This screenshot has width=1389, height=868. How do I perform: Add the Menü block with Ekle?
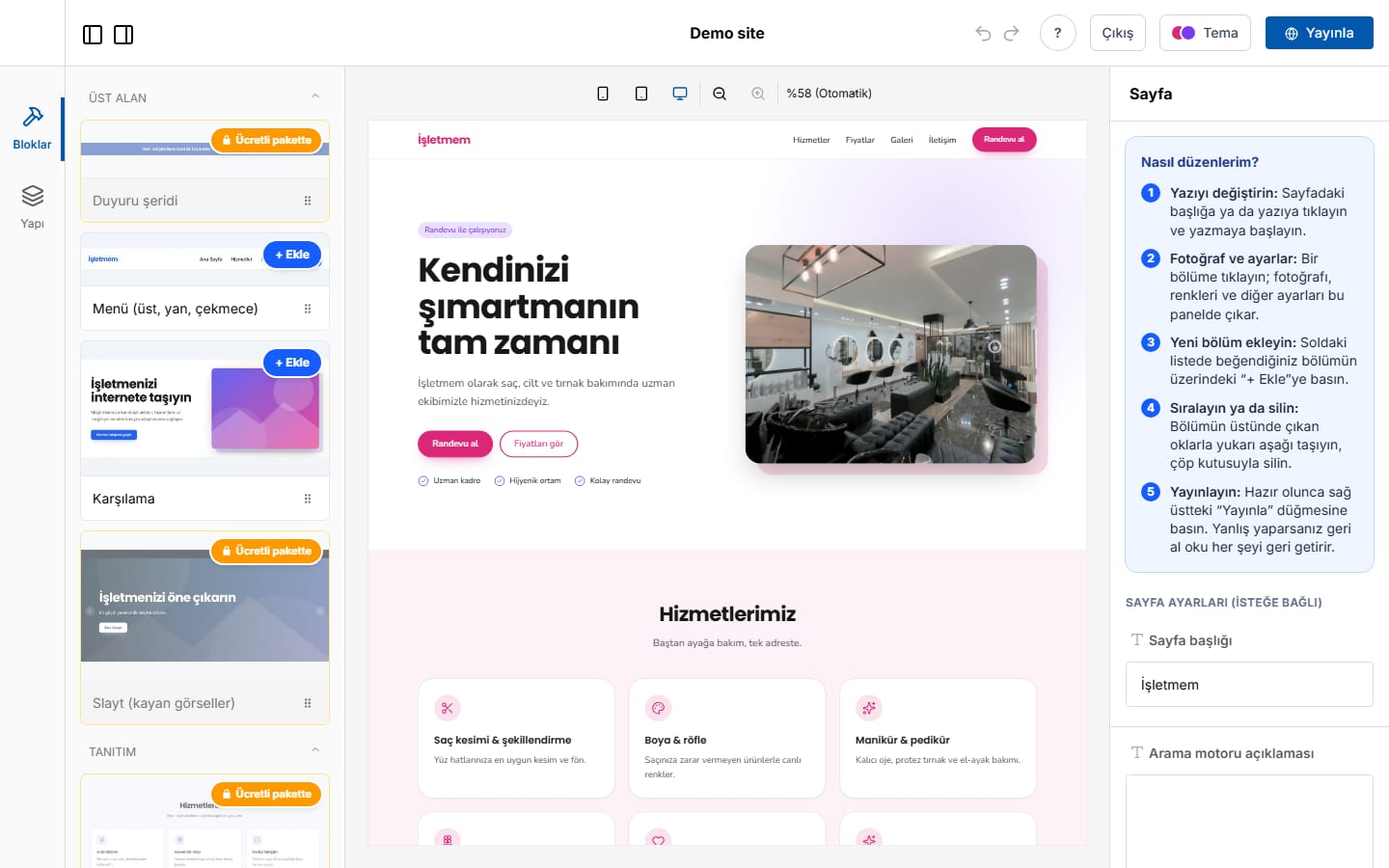click(292, 255)
